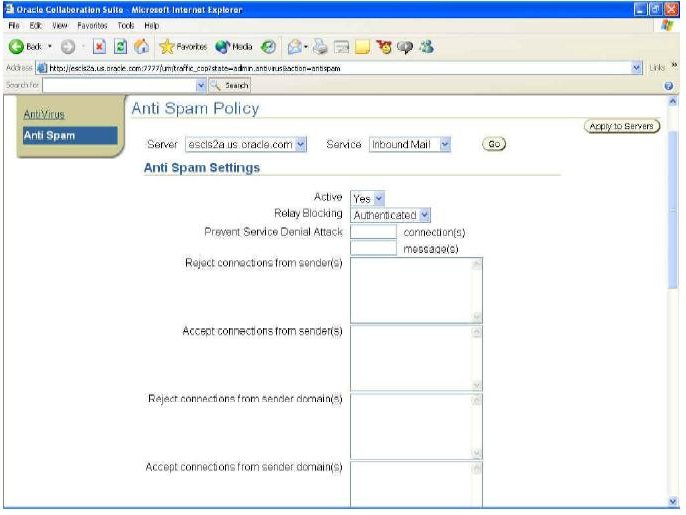
Task: Click the Stop loading icon
Action: tap(99, 47)
